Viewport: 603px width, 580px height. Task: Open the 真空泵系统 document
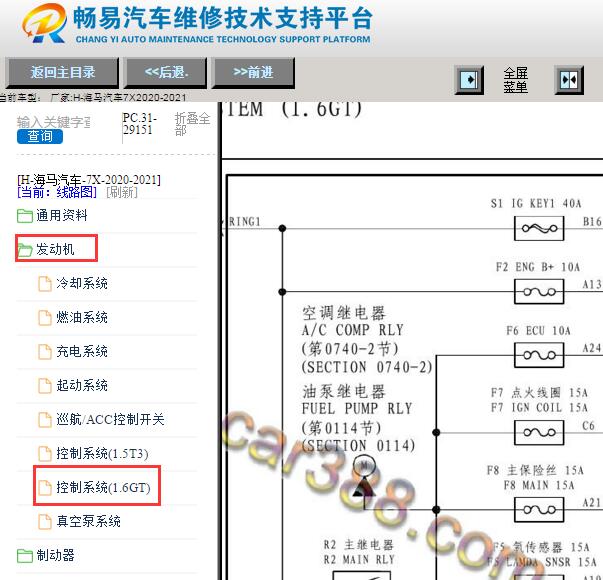pos(88,521)
